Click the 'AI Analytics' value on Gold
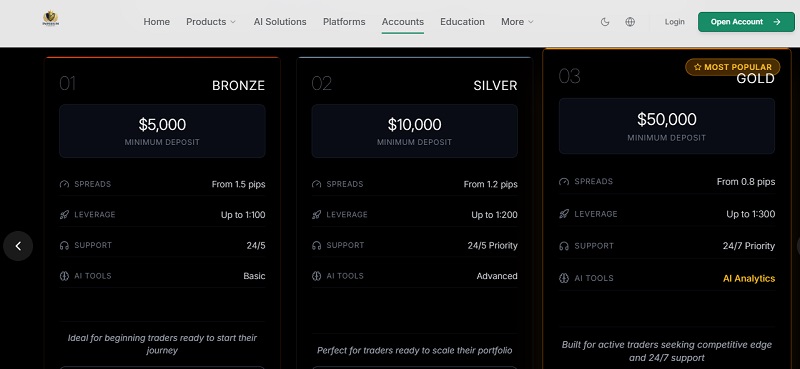 tap(748, 279)
